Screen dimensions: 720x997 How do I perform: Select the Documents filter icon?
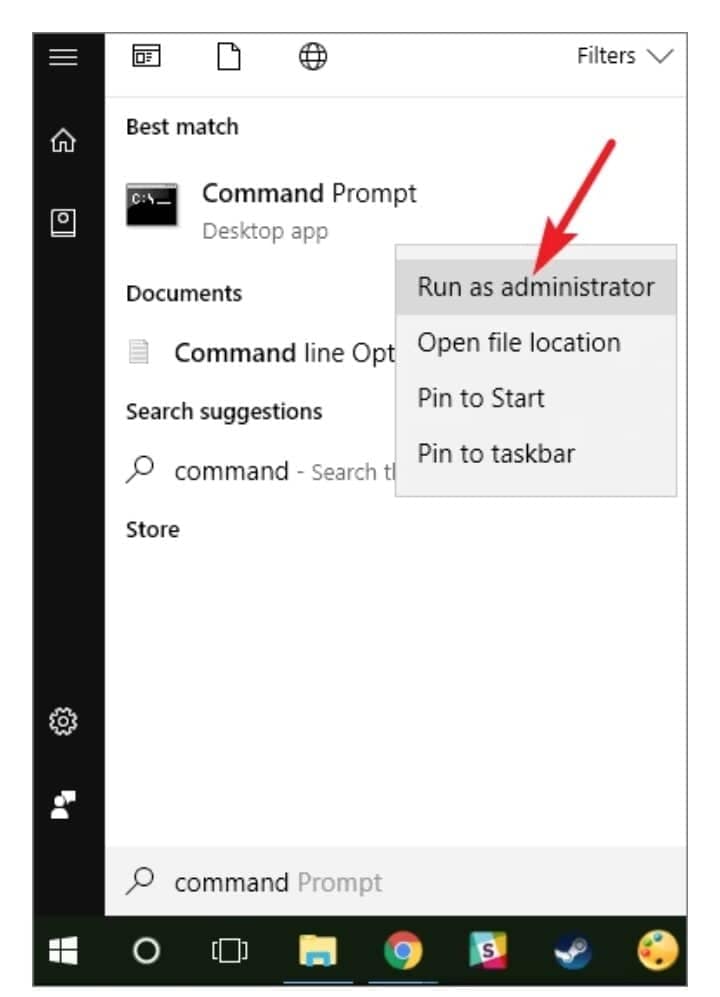(229, 57)
